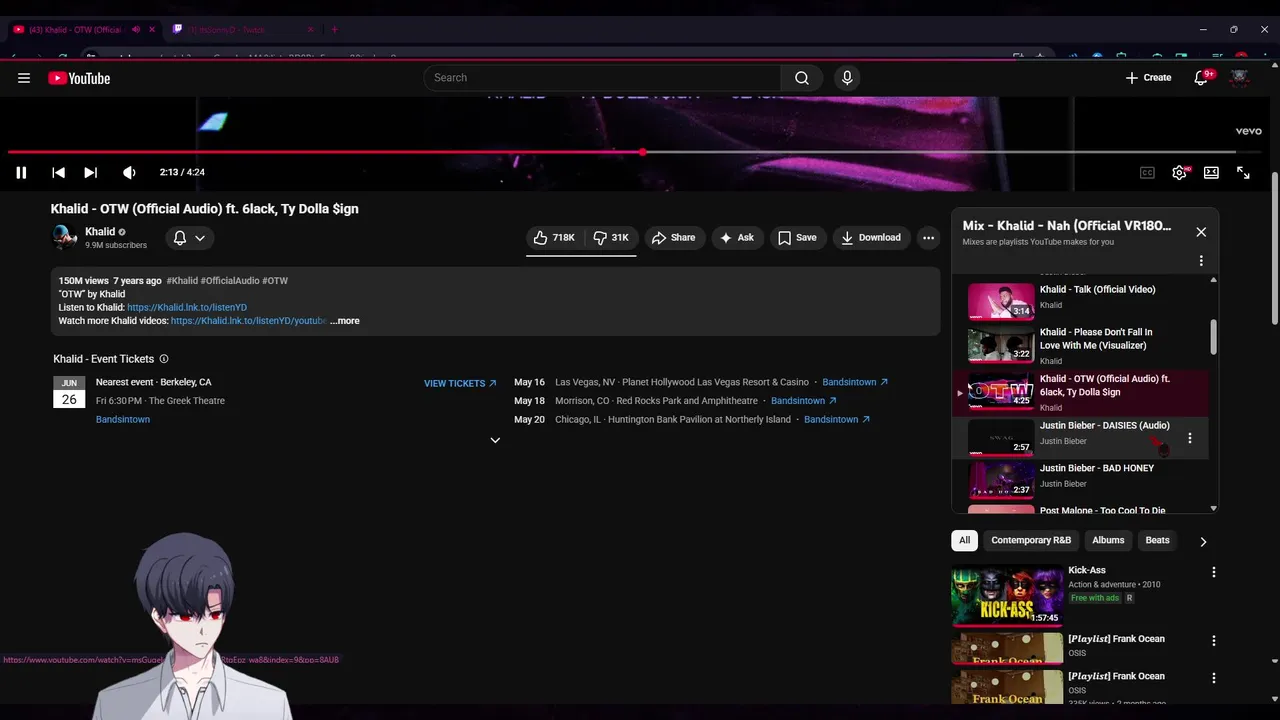The width and height of the screenshot is (1280, 720).
Task: Click the page vertical scrollbar
Action: [1275, 248]
